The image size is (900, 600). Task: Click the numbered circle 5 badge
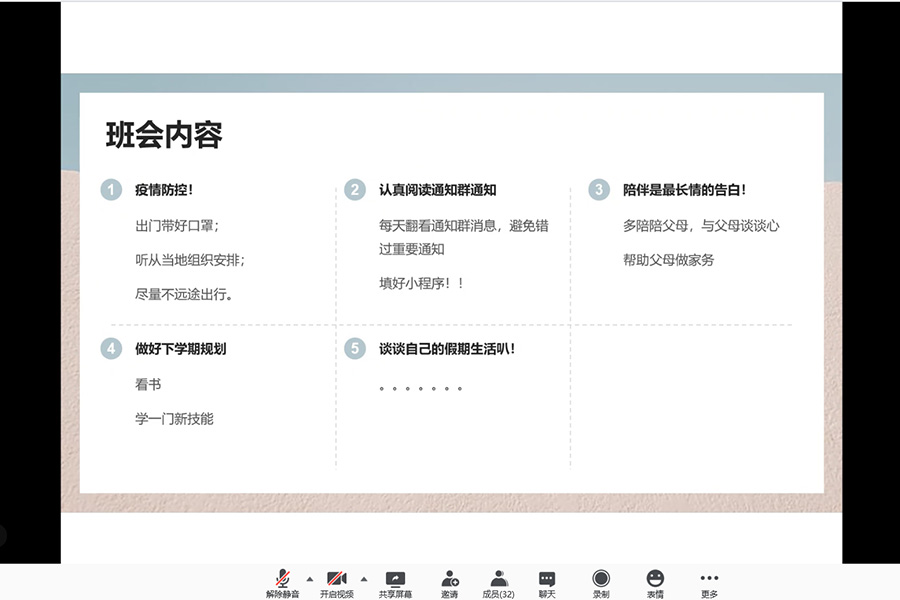355,349
